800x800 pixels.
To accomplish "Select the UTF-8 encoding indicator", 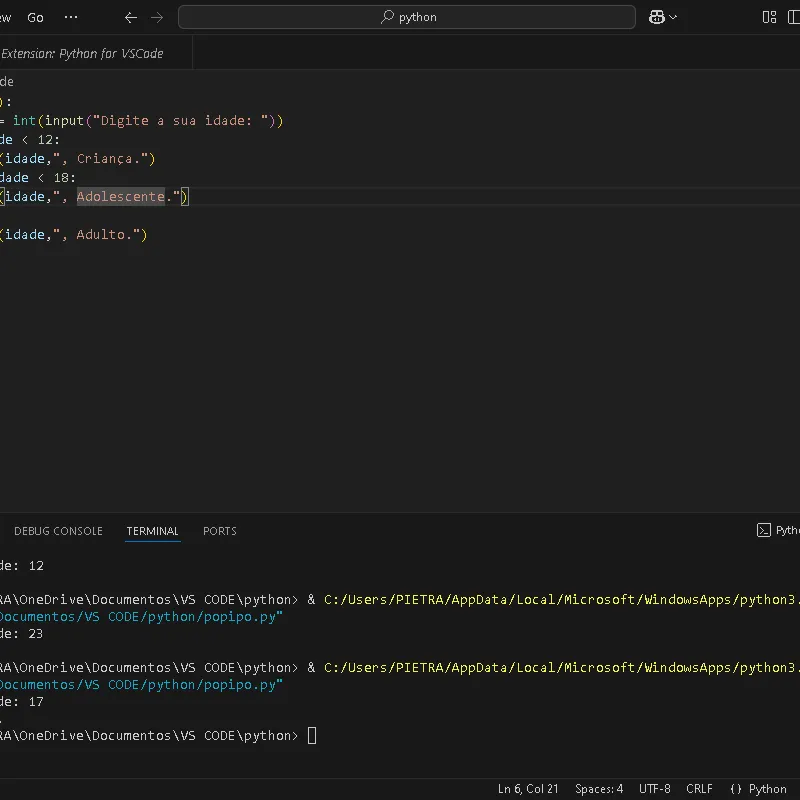I will point(655,789).
